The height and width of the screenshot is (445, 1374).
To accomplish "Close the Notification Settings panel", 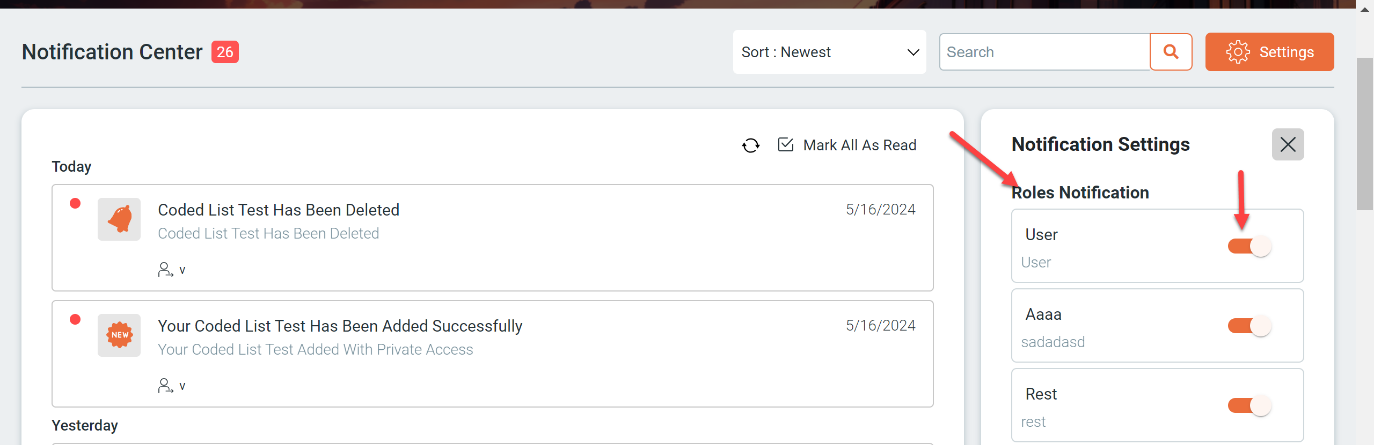I will tap(1288, 145).
